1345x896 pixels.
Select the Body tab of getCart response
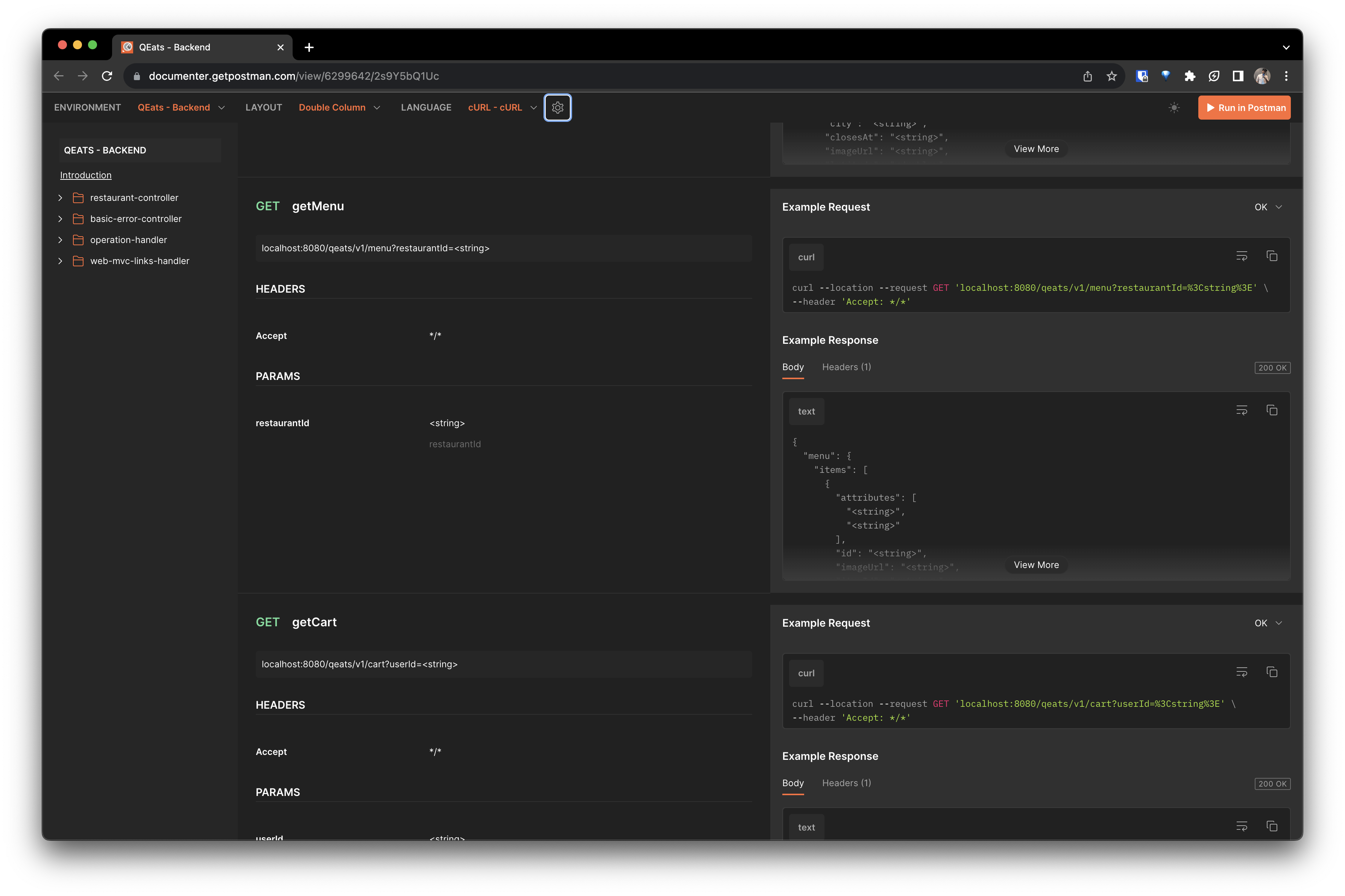click(792, 783)
